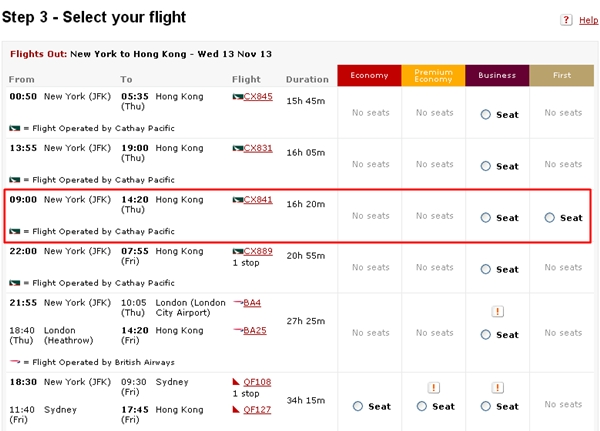The height and width of the screenshot is (431, 600).
Task: Open the Premium Economy column header
Action: (433, 75)
